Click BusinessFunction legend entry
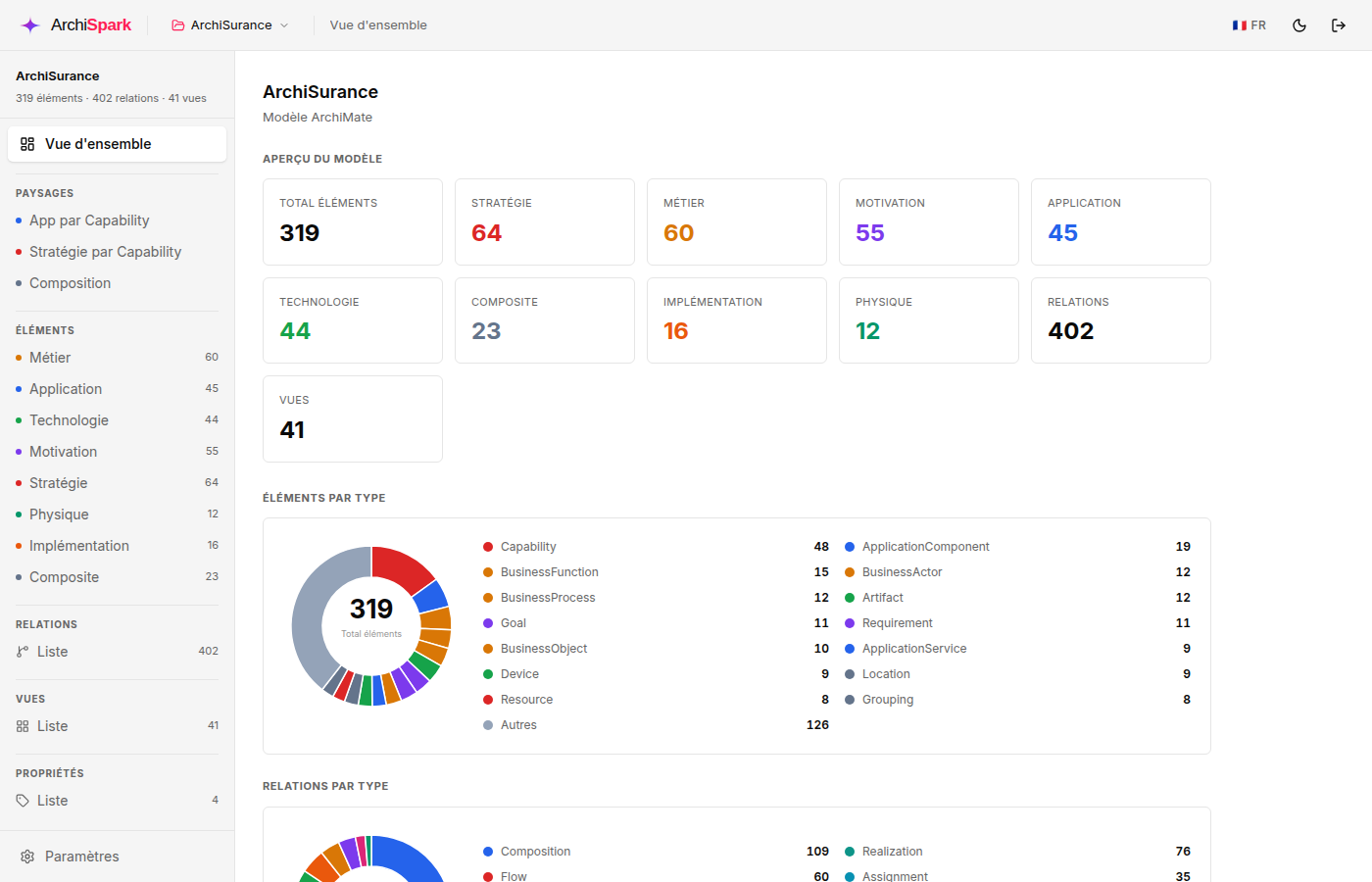Viewport: 1372px width, 882px height. (x=656, y=572)
